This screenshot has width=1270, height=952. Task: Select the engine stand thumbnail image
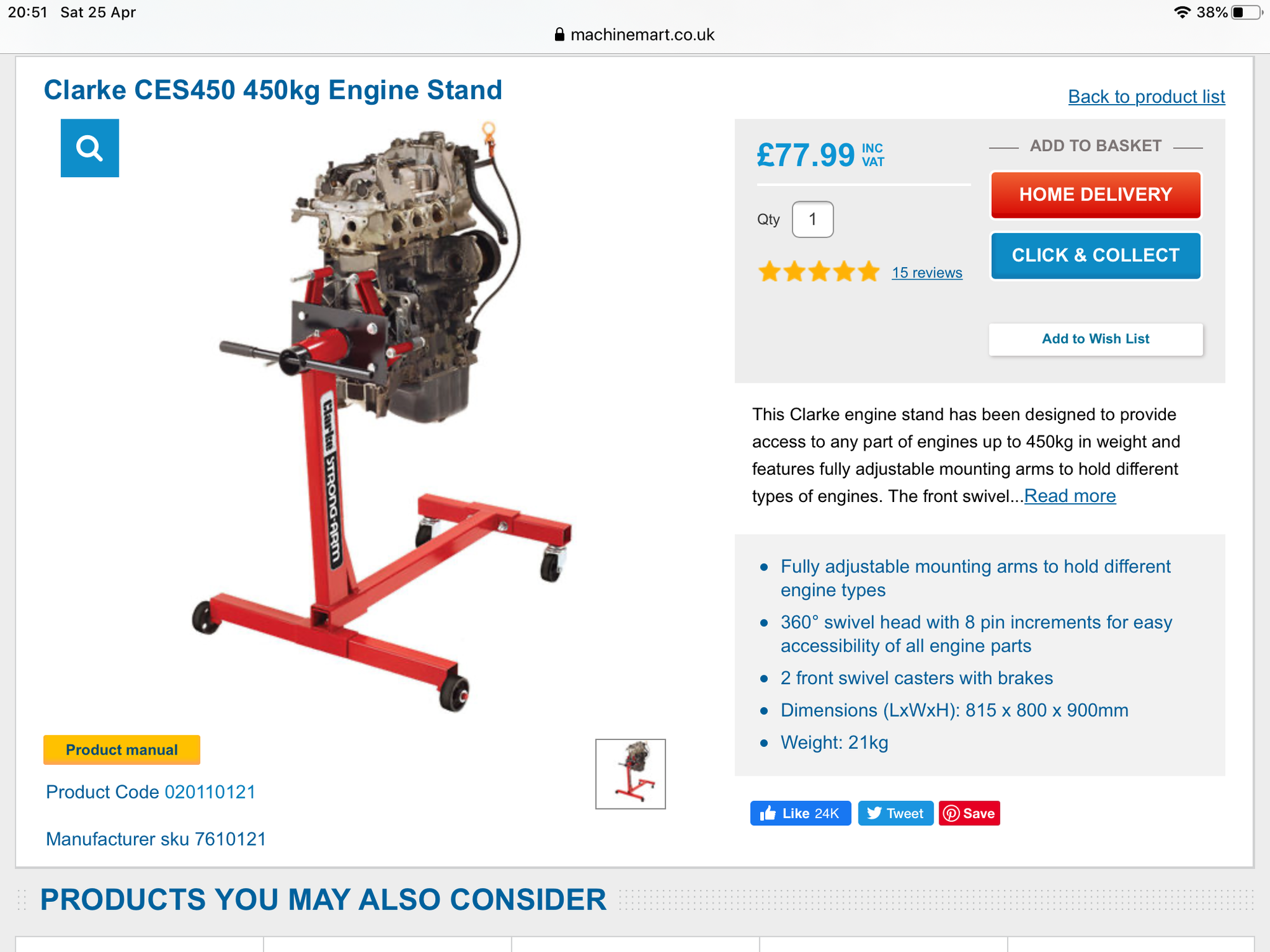click(x=631, y=774)
